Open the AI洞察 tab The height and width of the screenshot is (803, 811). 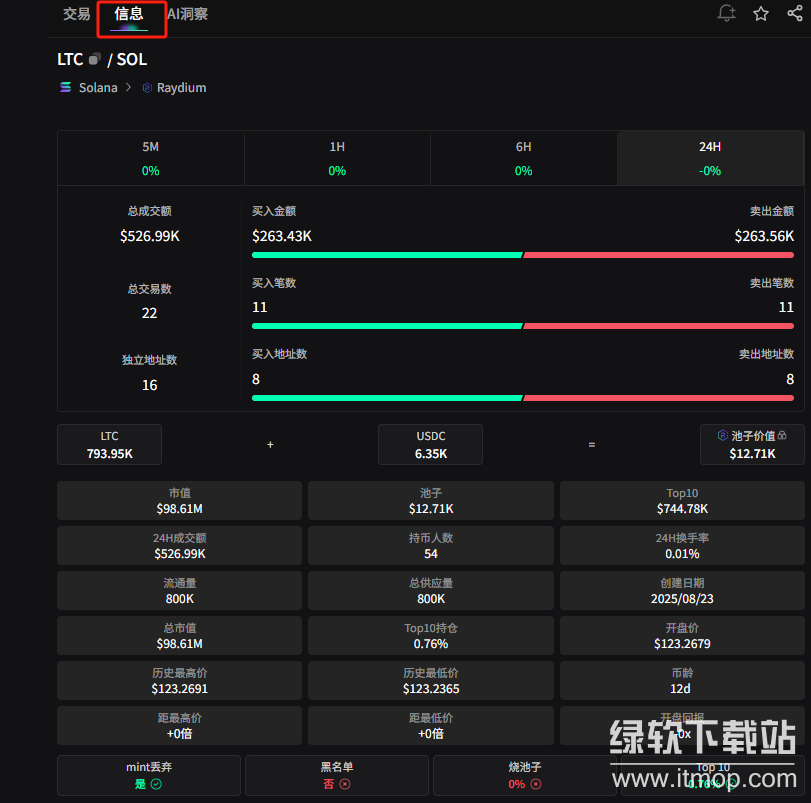point(188,14)
